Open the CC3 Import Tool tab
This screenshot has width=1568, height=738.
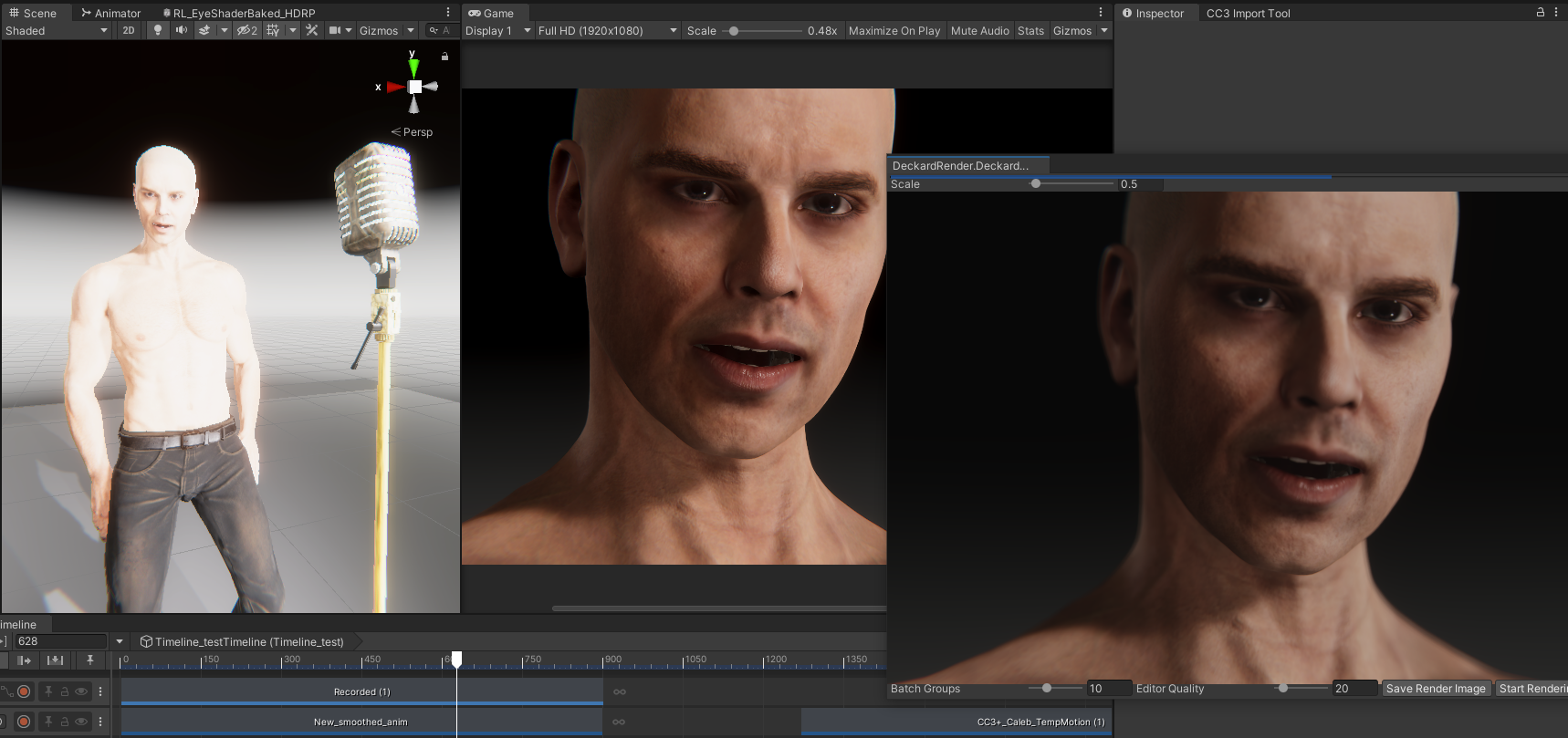(x=1248, y=13)
